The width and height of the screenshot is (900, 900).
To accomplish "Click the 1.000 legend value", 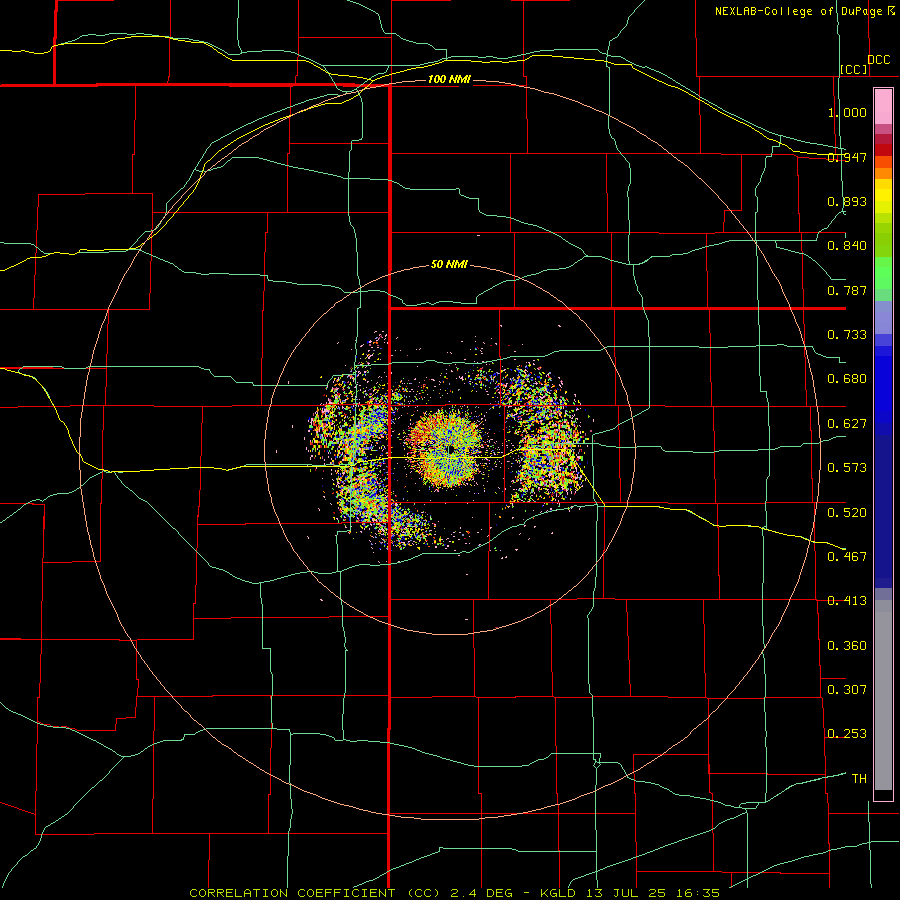I will [847, 112].
